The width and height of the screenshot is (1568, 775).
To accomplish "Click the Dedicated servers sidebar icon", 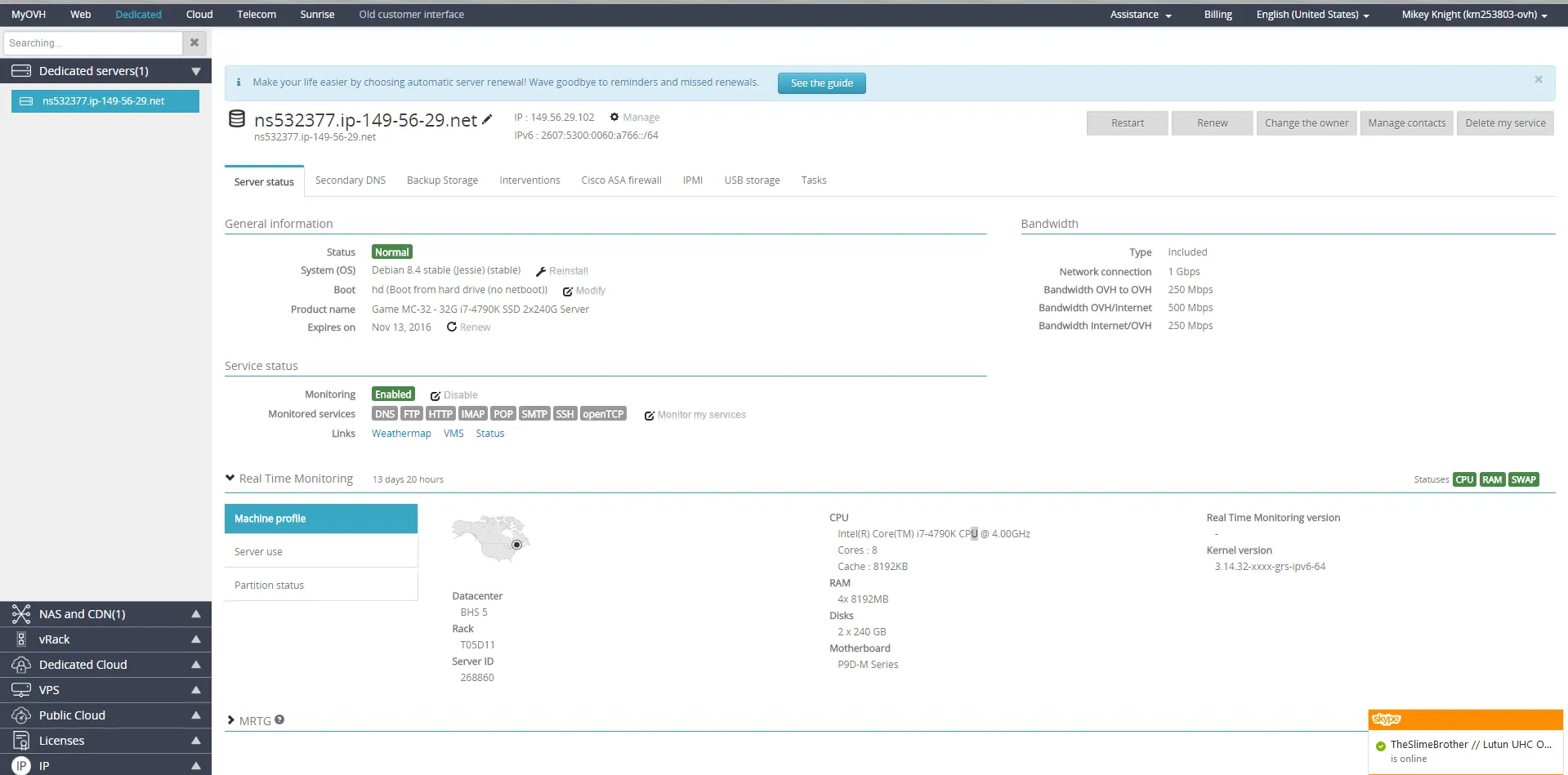I will pos(21,71).
